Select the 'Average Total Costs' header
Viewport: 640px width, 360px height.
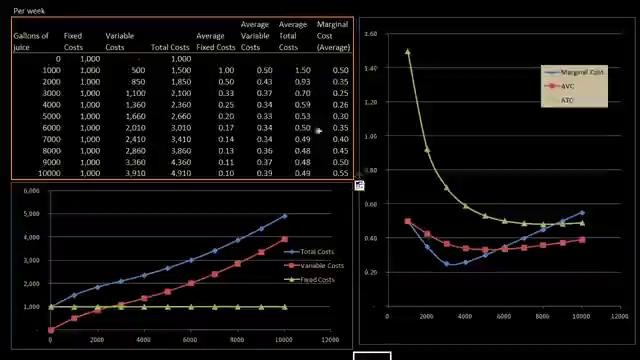click(x=293, y=36)
